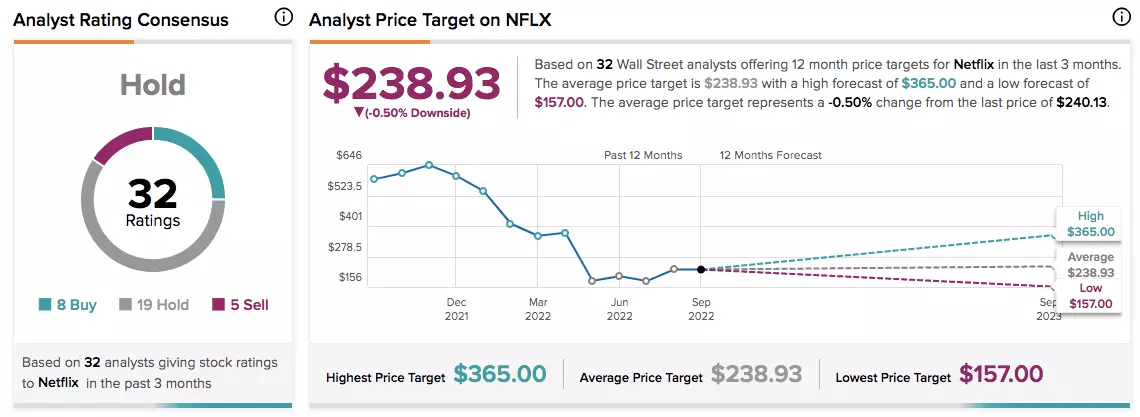Select the Average $238.93 forecast label
The image size is (1140, 417).
1090,265
